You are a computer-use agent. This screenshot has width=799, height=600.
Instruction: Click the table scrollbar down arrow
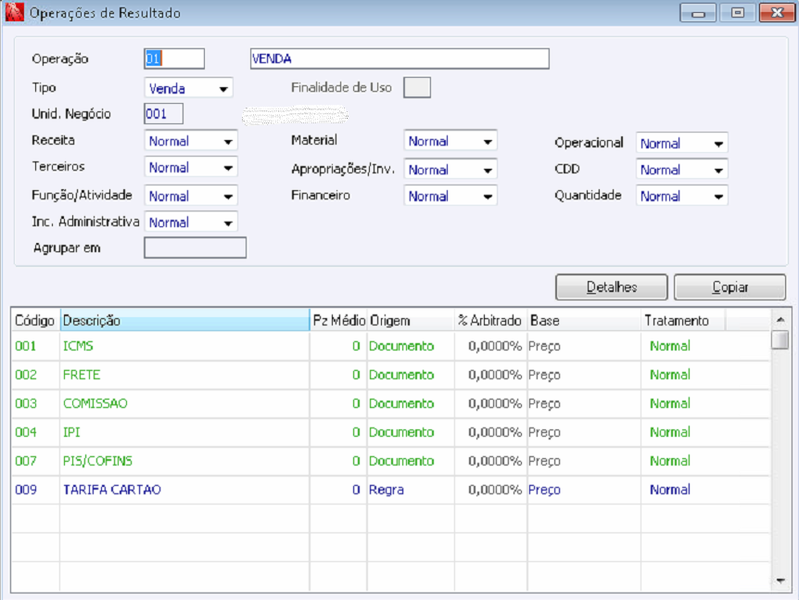[x=780, y=580]
